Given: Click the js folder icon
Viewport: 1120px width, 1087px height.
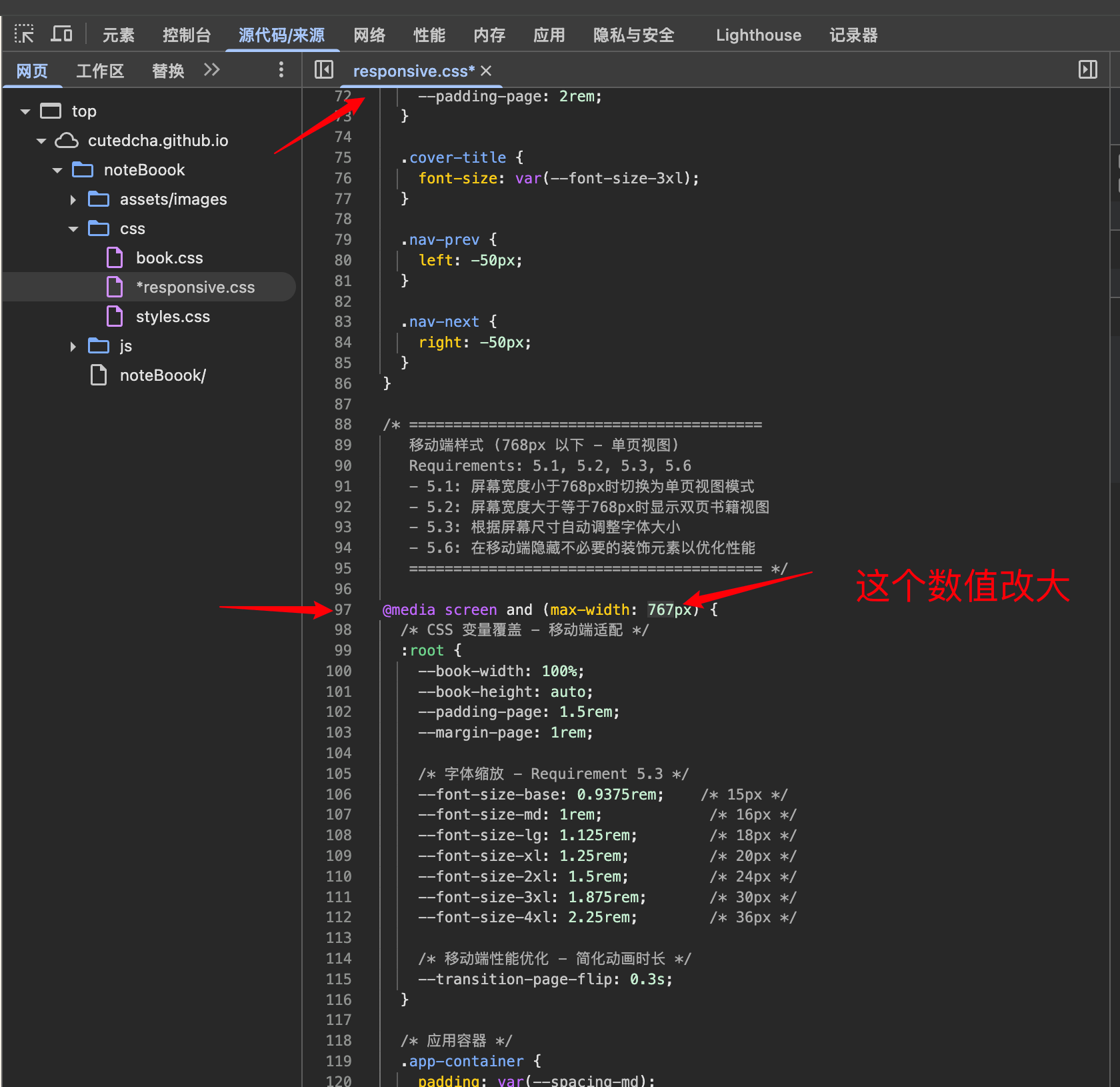Looking at the screenshot, I should (x=99, y=345).
